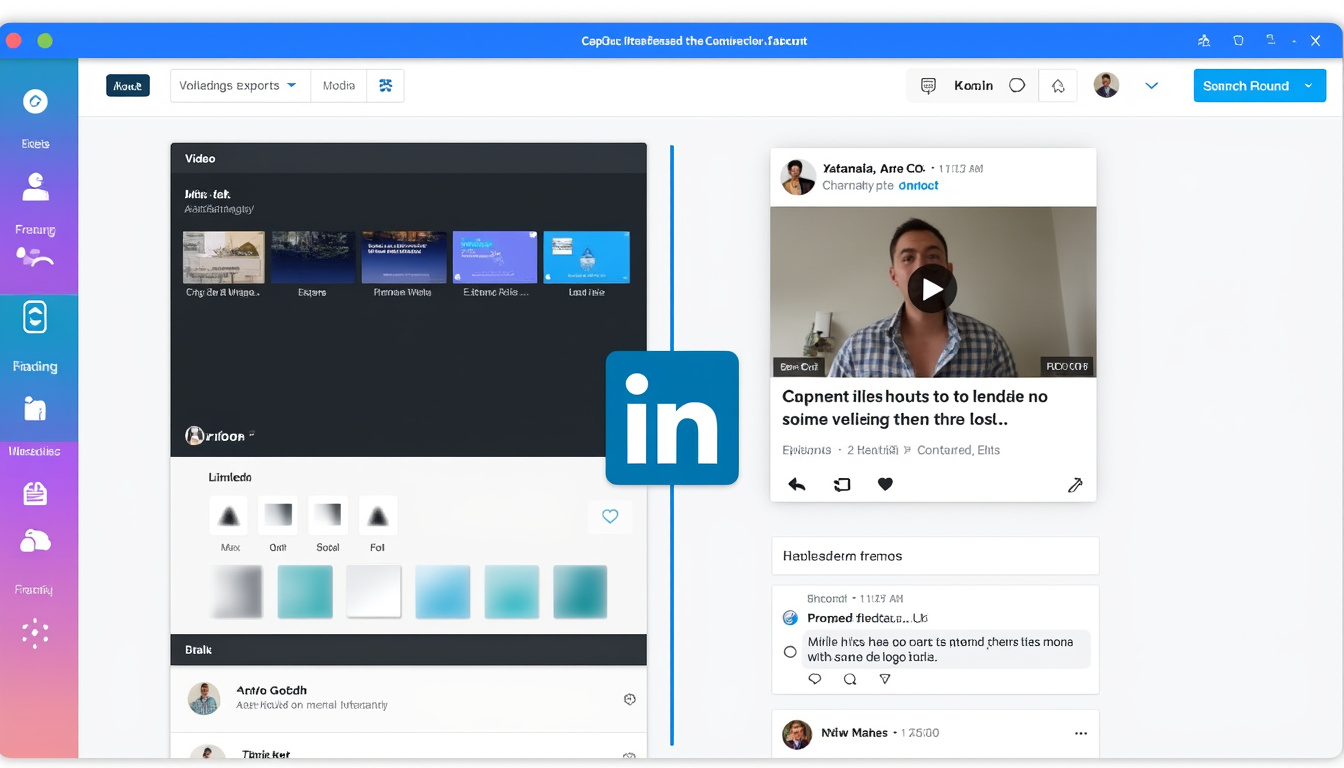Click the dark Mouce button
This screenshot has width=1344, height=768.
(x=128, y=86)
